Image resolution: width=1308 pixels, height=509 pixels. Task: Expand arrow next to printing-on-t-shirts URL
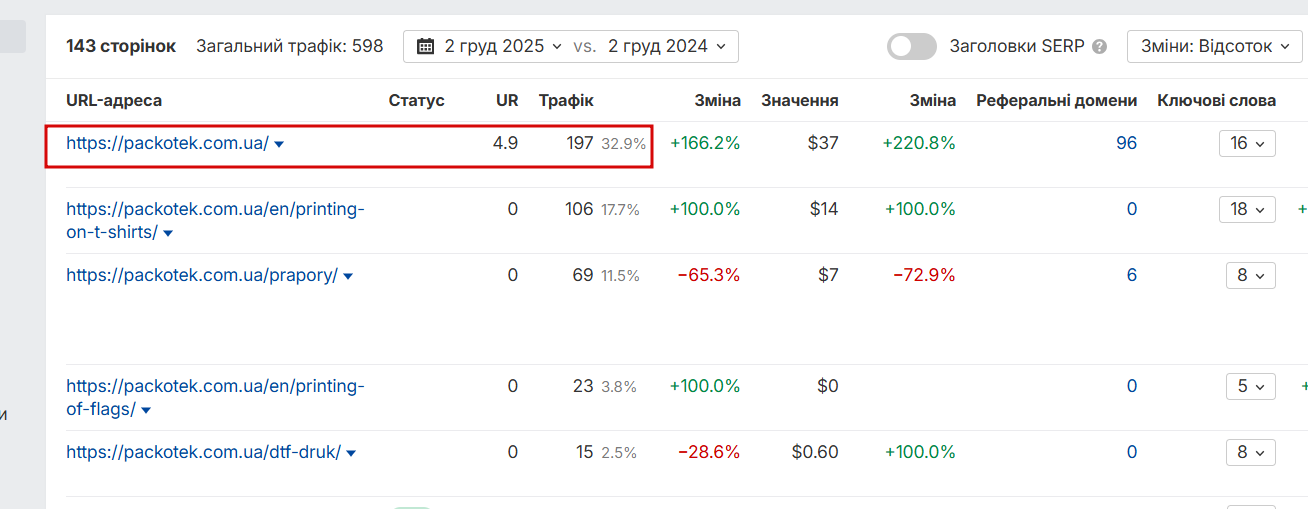[x=168, y=233]
